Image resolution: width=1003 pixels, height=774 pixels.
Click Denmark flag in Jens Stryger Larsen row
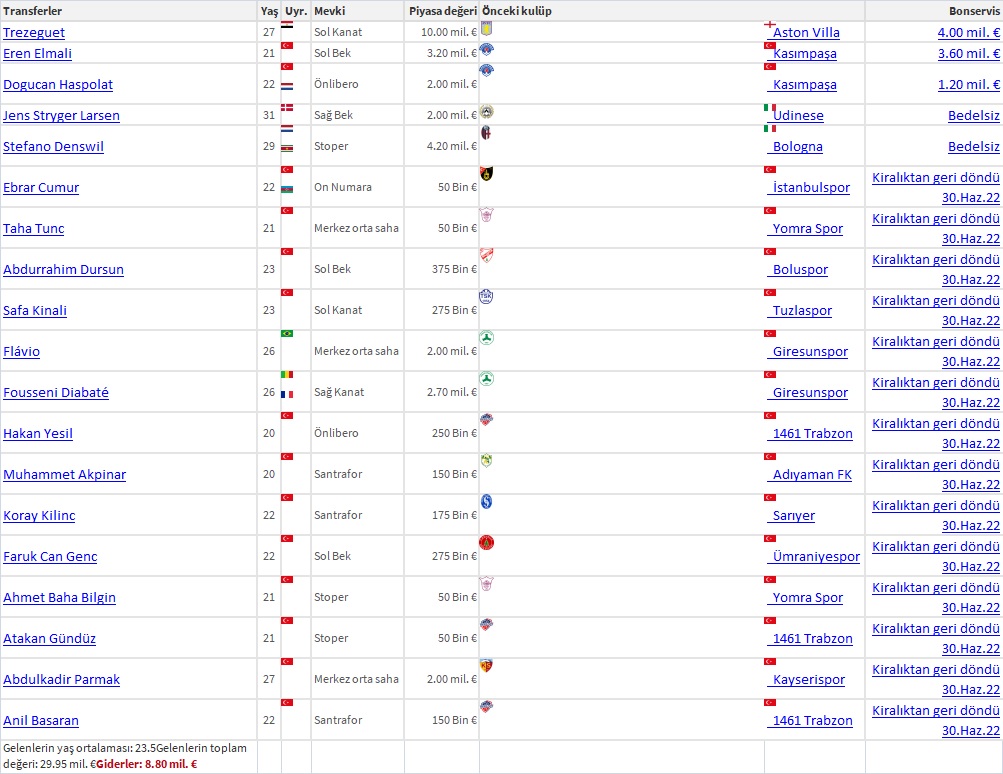[287, 107]
